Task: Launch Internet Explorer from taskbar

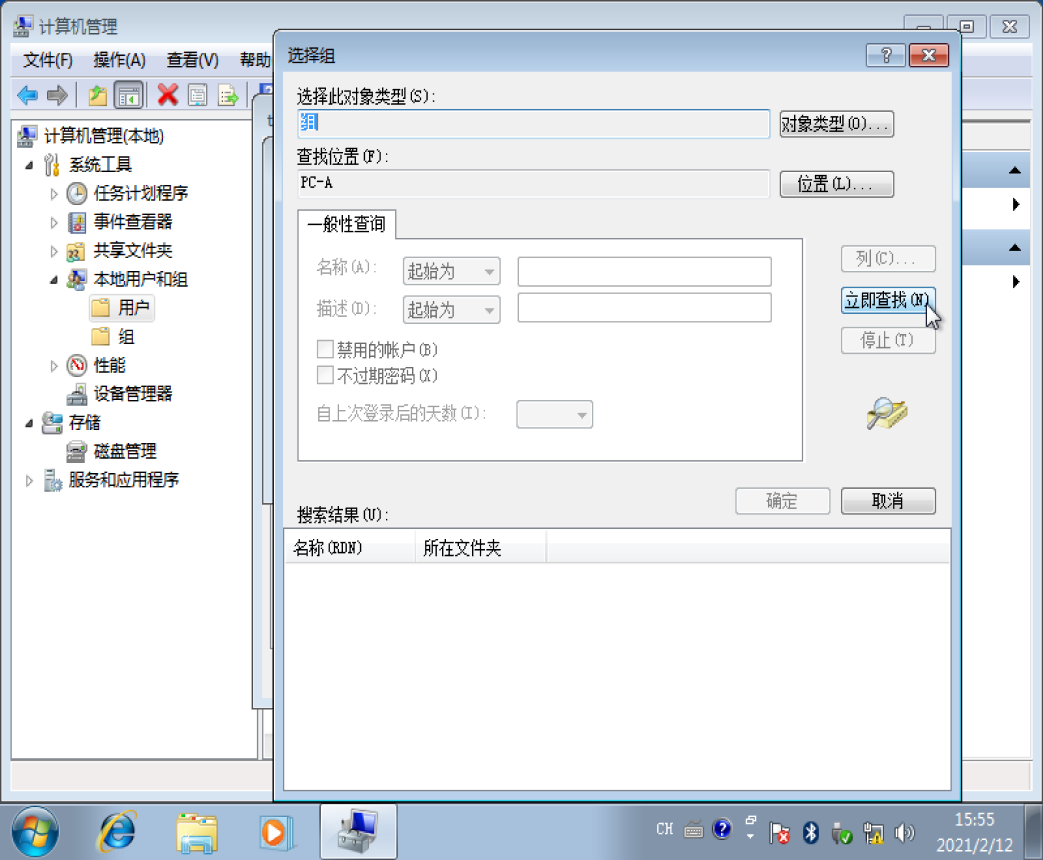Action: tap(118, 832)
